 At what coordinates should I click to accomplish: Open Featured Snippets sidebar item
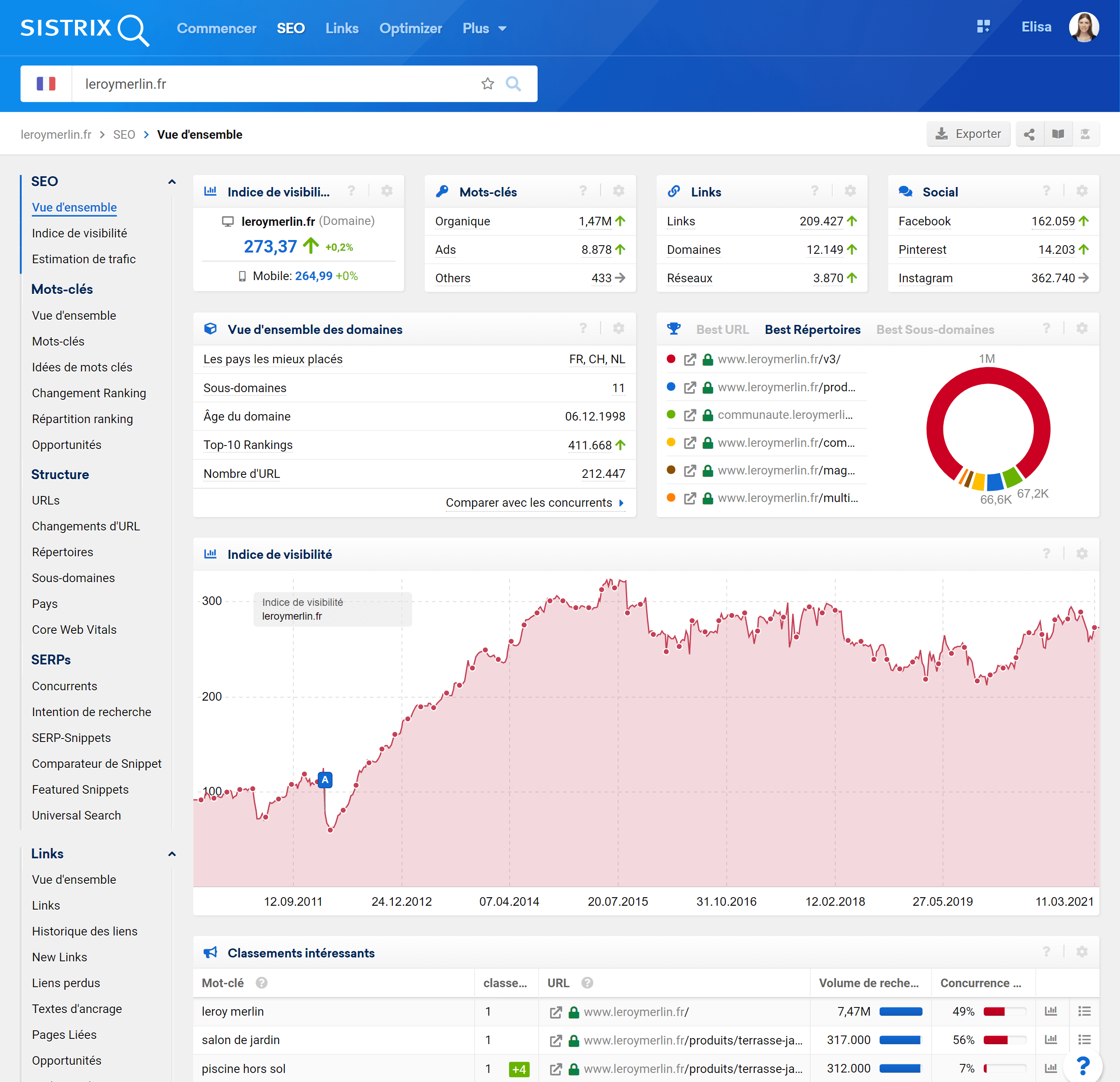tap(80, 789)
